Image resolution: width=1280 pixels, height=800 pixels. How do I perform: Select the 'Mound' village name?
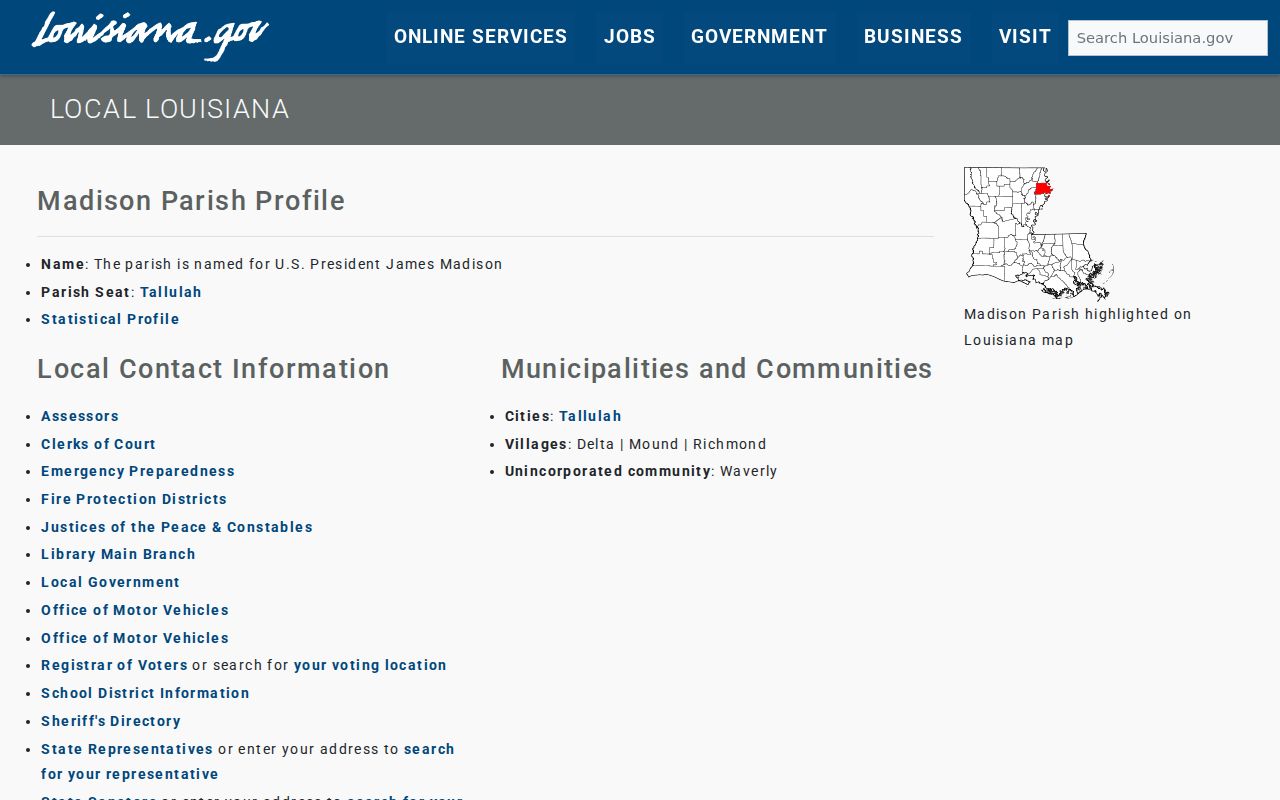tap(654, 444)
